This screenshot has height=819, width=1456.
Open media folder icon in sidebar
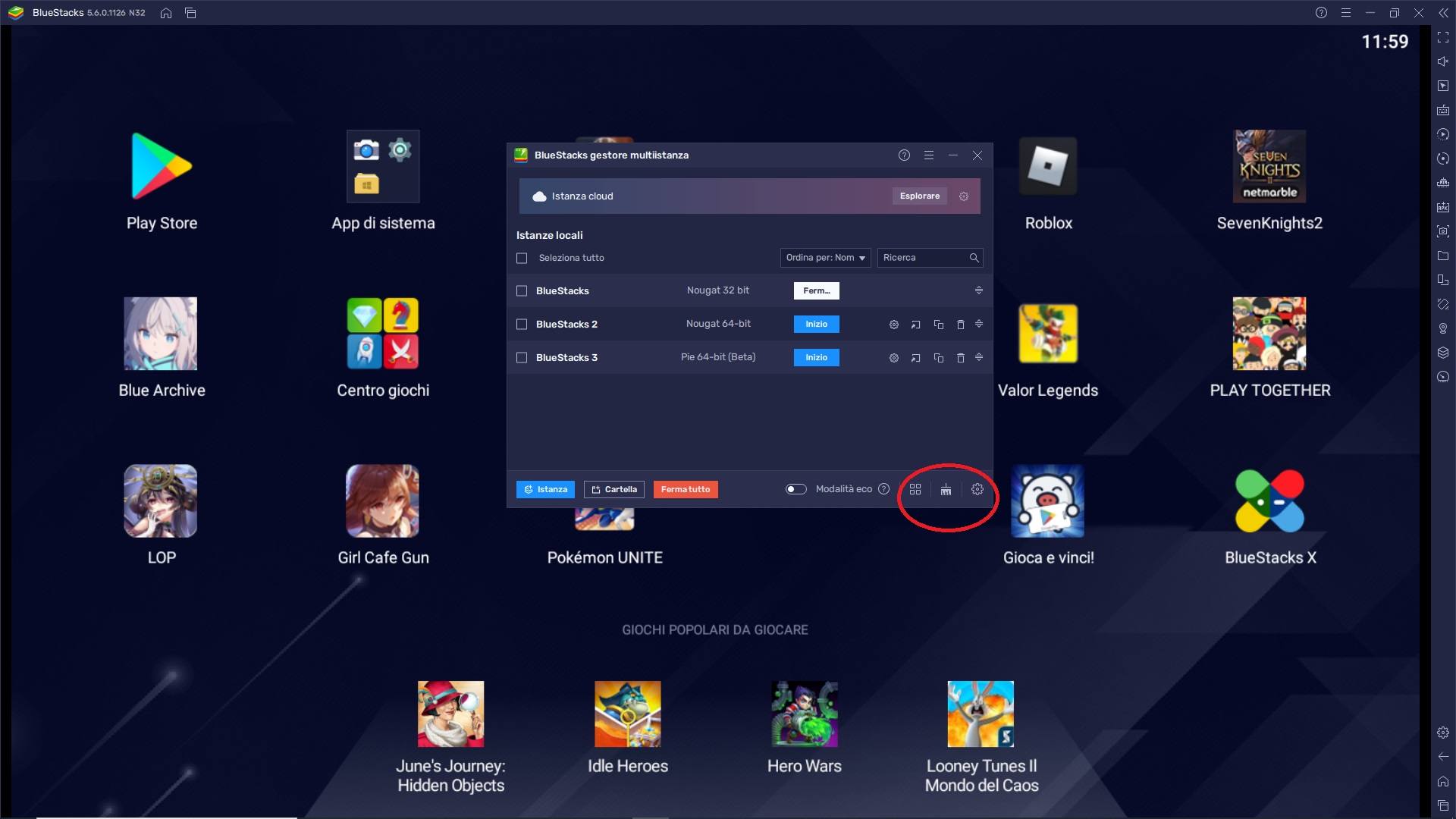pos(1443,256)
